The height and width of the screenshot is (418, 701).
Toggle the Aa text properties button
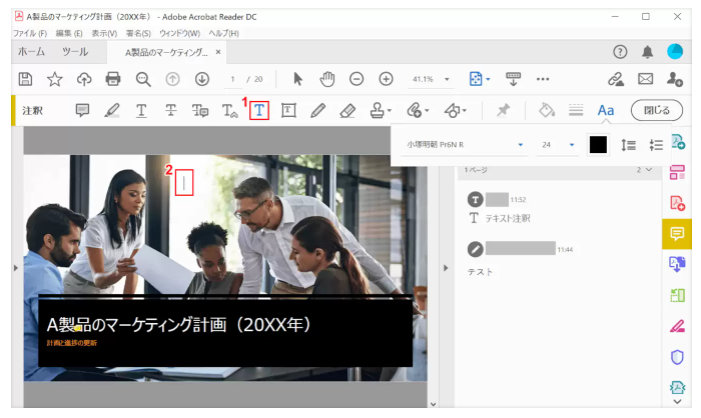pos(605,110)
